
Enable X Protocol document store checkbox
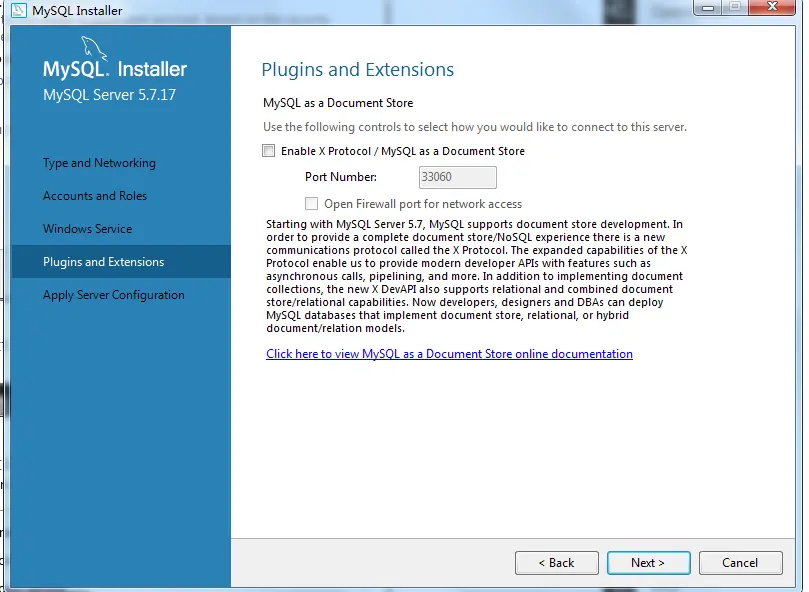pos(268,151)
